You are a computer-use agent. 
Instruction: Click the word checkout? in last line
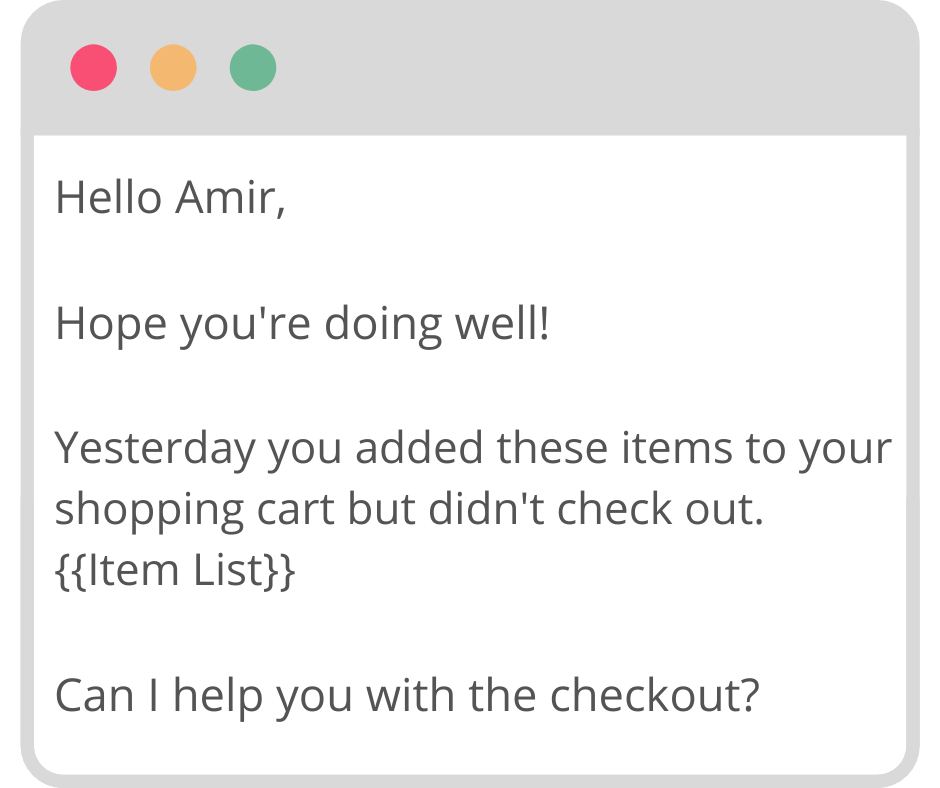[x=655, y=696]
